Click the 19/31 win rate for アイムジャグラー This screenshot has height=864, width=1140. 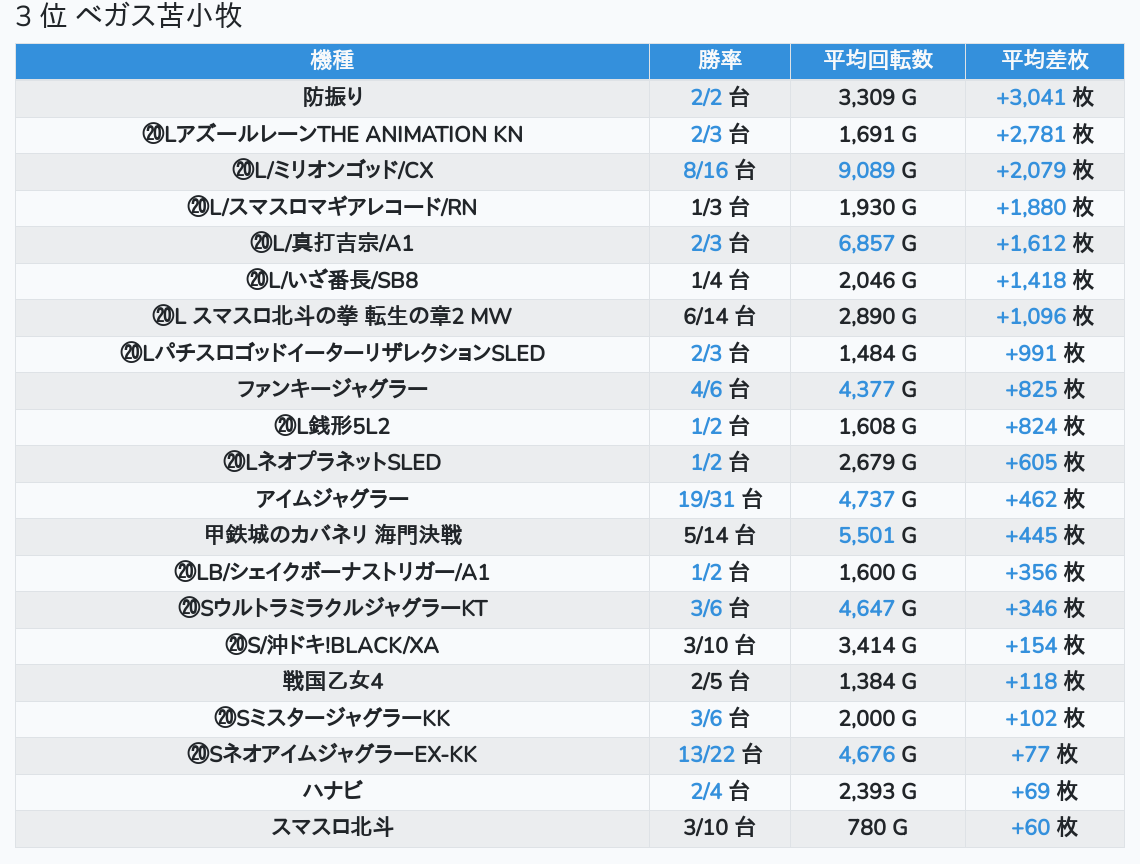tap(706, 499)
